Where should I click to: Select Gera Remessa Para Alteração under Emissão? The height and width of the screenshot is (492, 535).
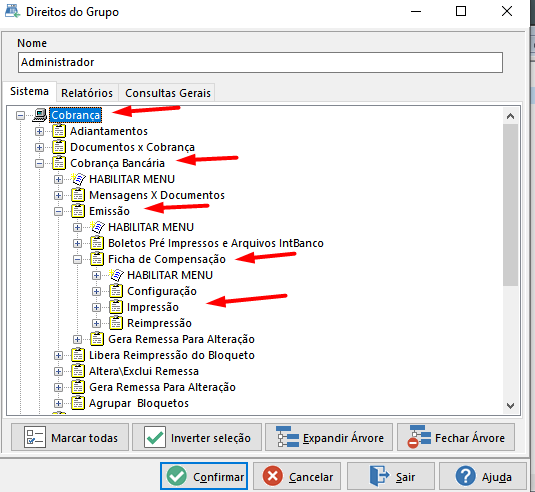point(181,339)
